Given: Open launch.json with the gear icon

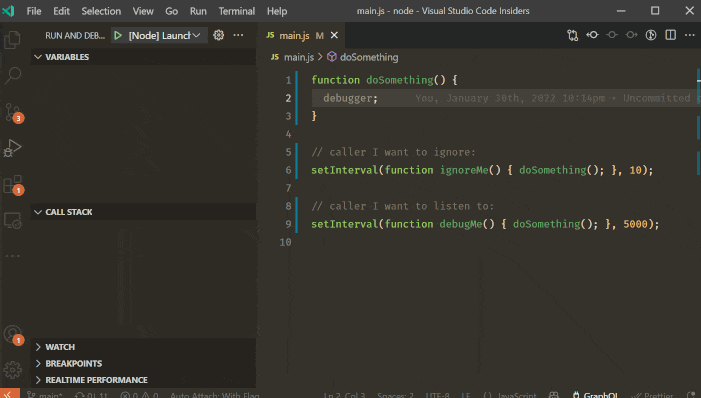Looking at the screenshot, I should (x=219, y=35).
